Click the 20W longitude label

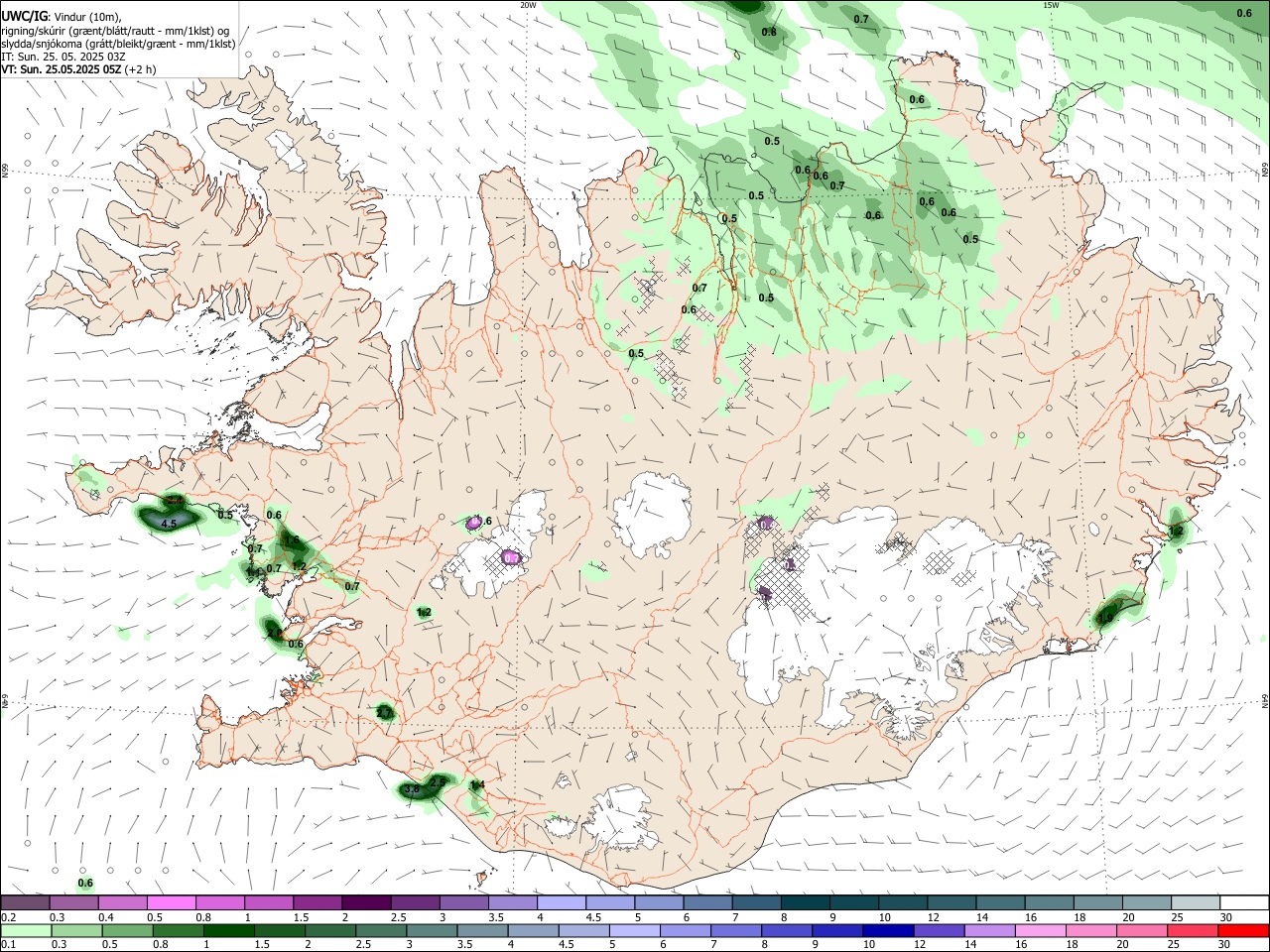pos(528,5)
